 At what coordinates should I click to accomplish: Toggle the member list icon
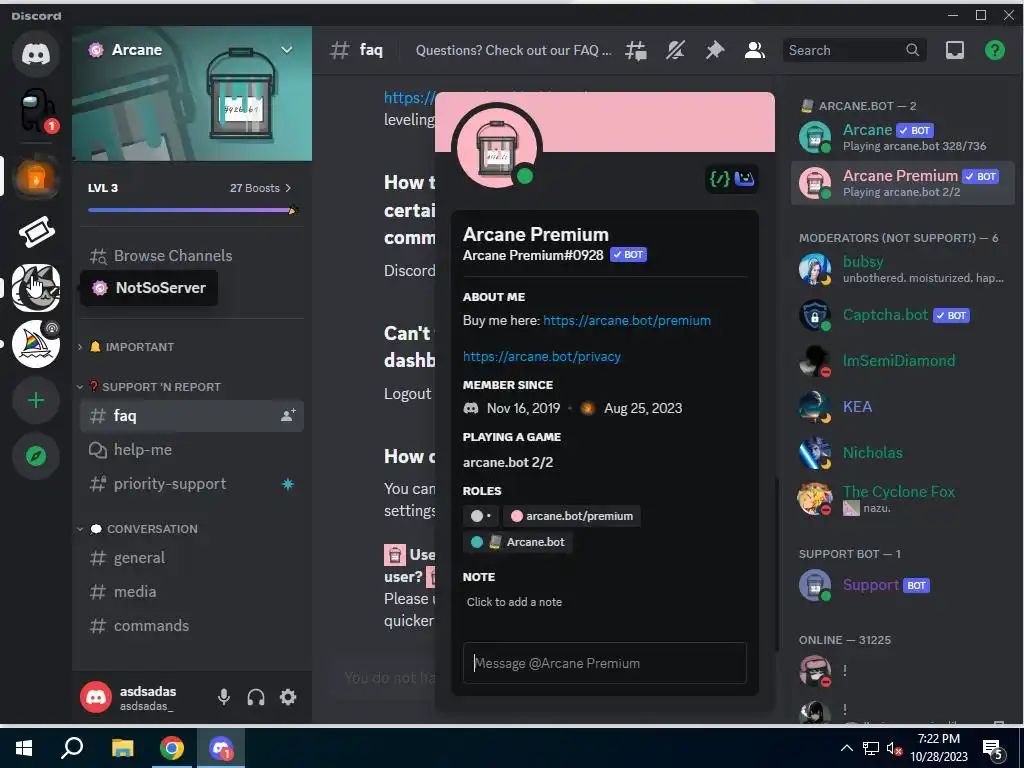pos(754,50)
